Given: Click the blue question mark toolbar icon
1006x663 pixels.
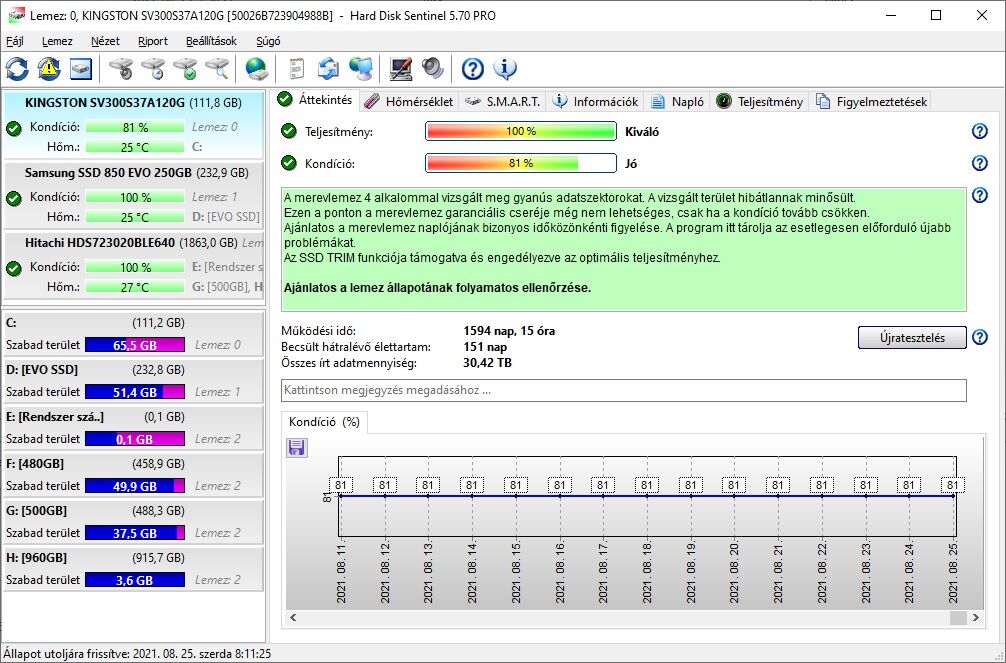Looking at the screenshot, I should point(473,69).
